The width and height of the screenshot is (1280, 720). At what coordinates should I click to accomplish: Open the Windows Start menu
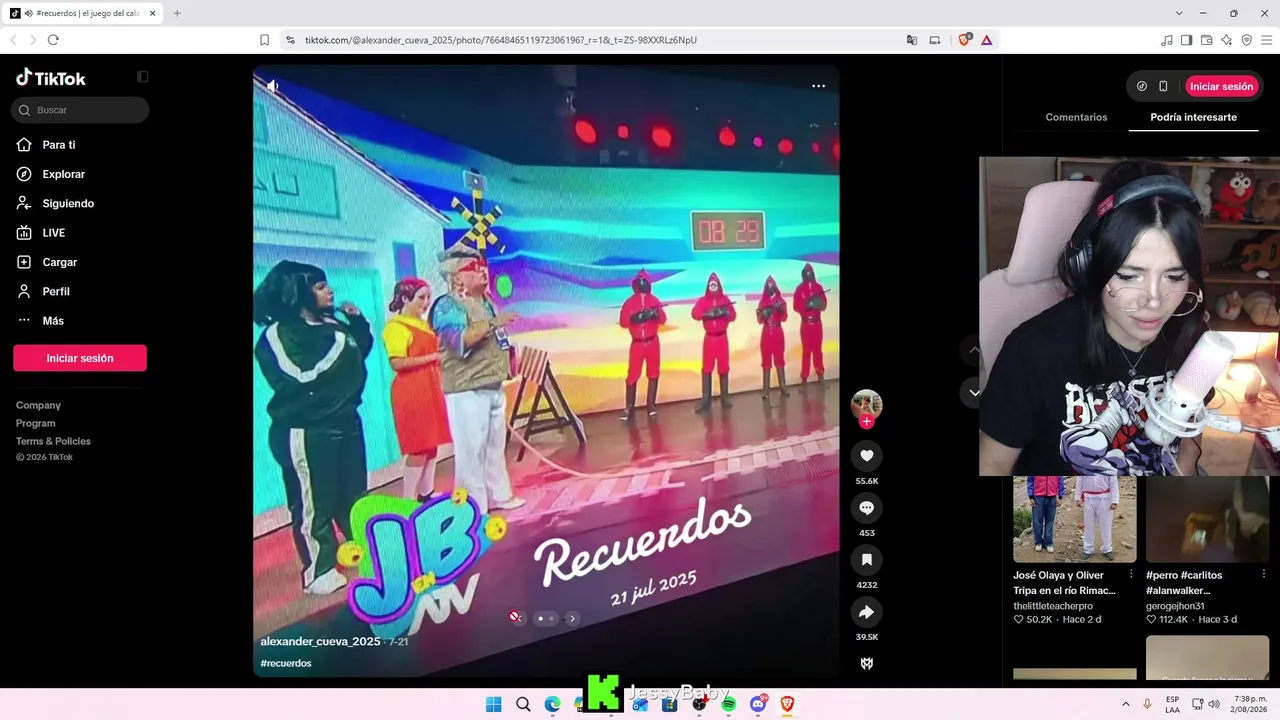[x=493, y=704]
